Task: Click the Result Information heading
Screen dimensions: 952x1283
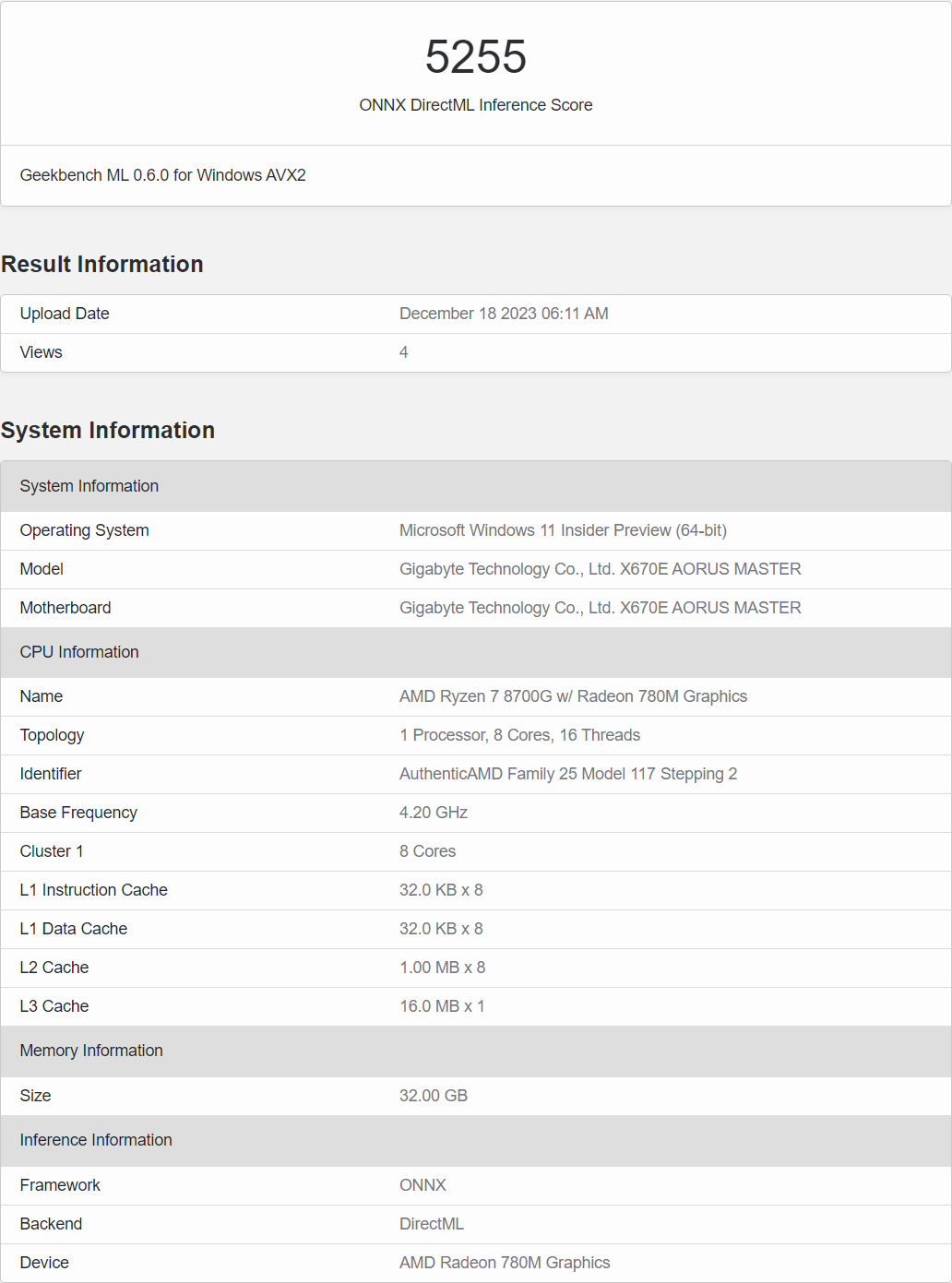Action: pos(102,265)
